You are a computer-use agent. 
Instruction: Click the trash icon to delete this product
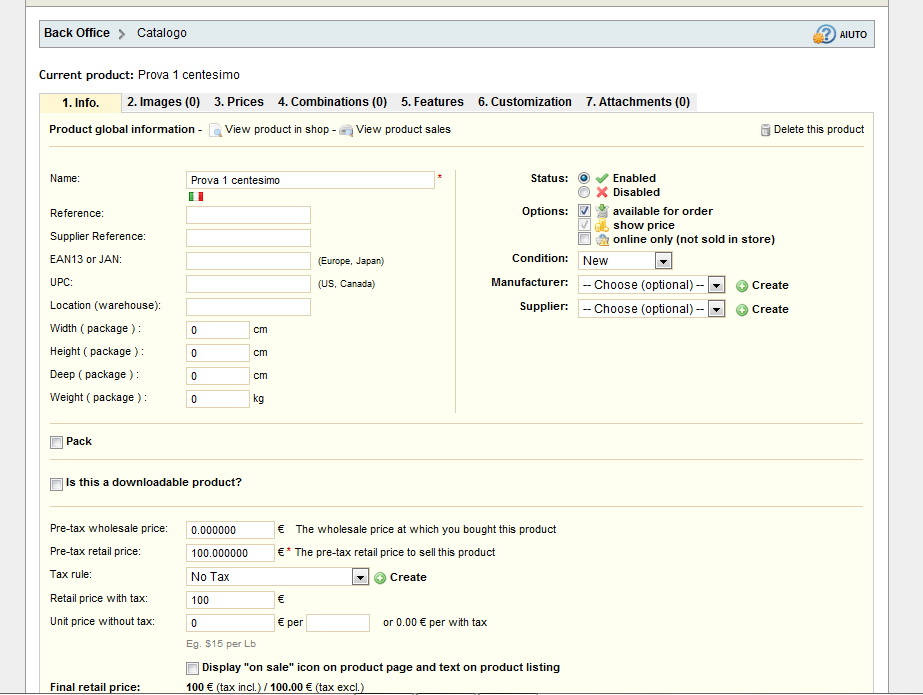click(765, 130)
